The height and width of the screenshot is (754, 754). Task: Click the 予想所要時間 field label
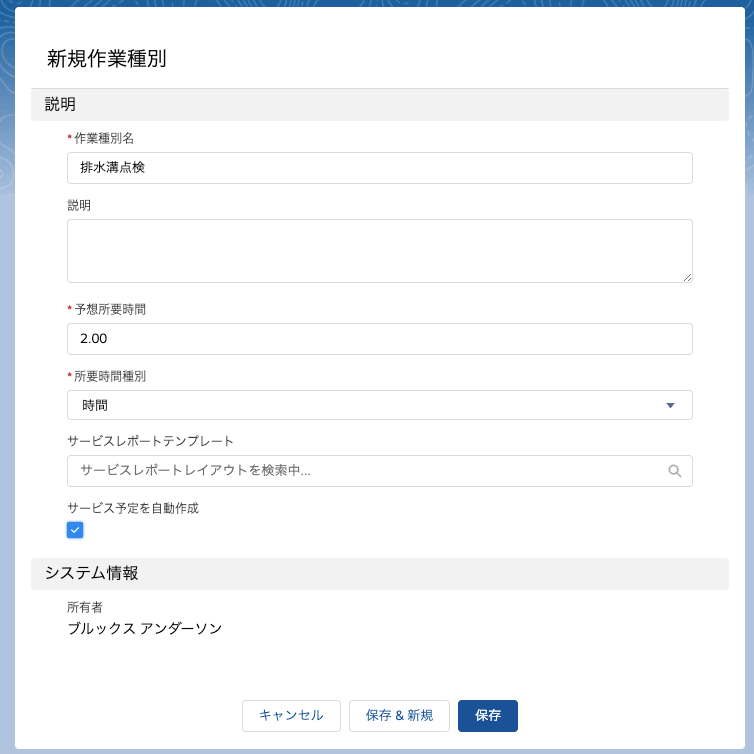pyautogui.click(x=110, y=310)
